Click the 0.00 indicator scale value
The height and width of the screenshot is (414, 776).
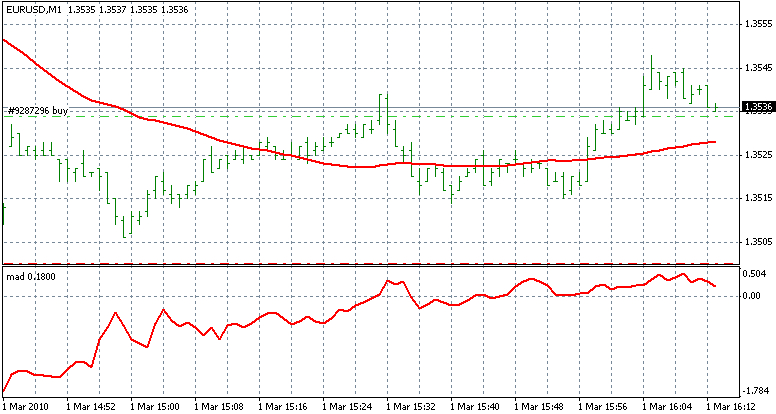tap(753, 296)
